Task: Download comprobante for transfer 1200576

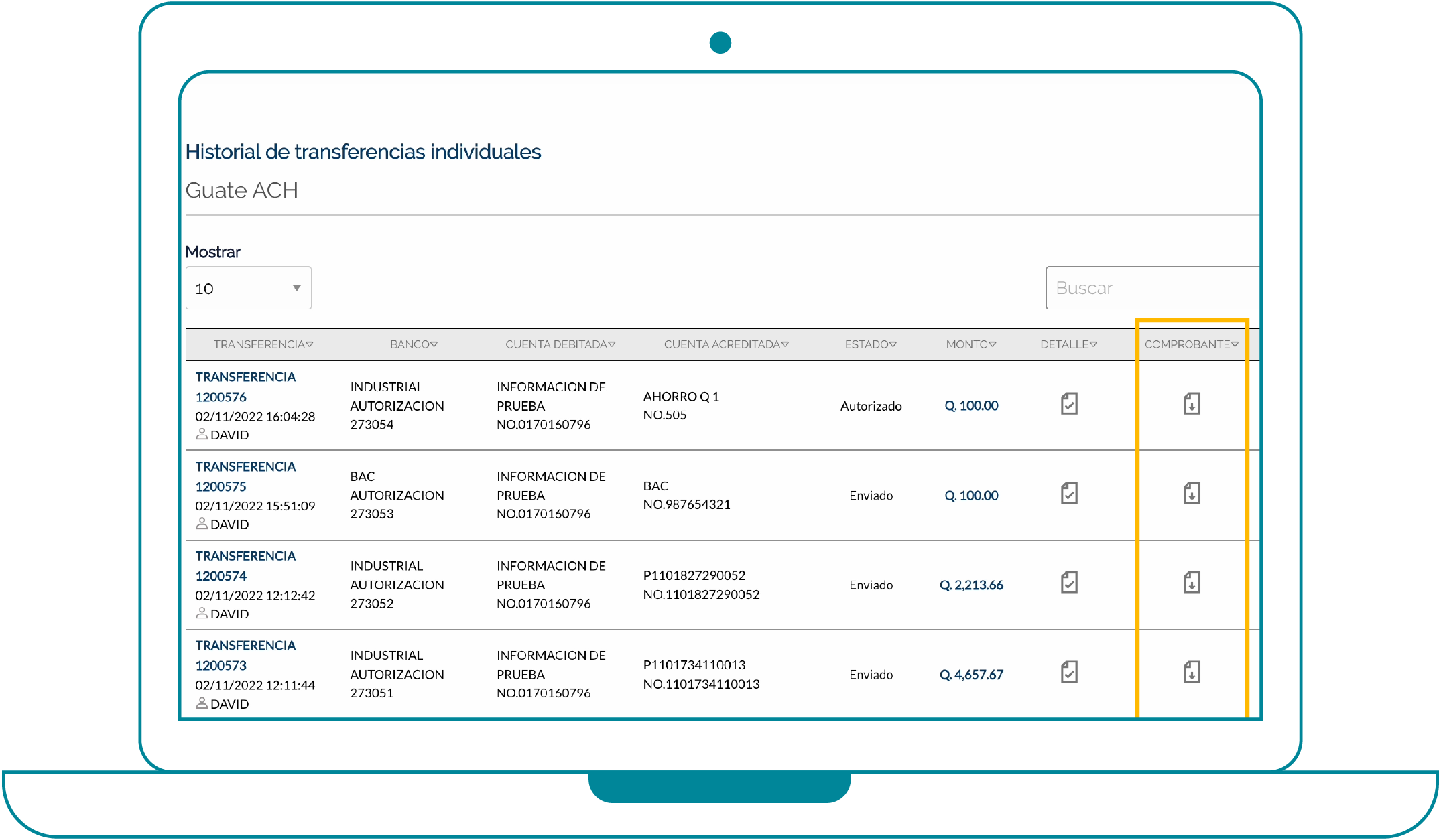Action: 1192,404
